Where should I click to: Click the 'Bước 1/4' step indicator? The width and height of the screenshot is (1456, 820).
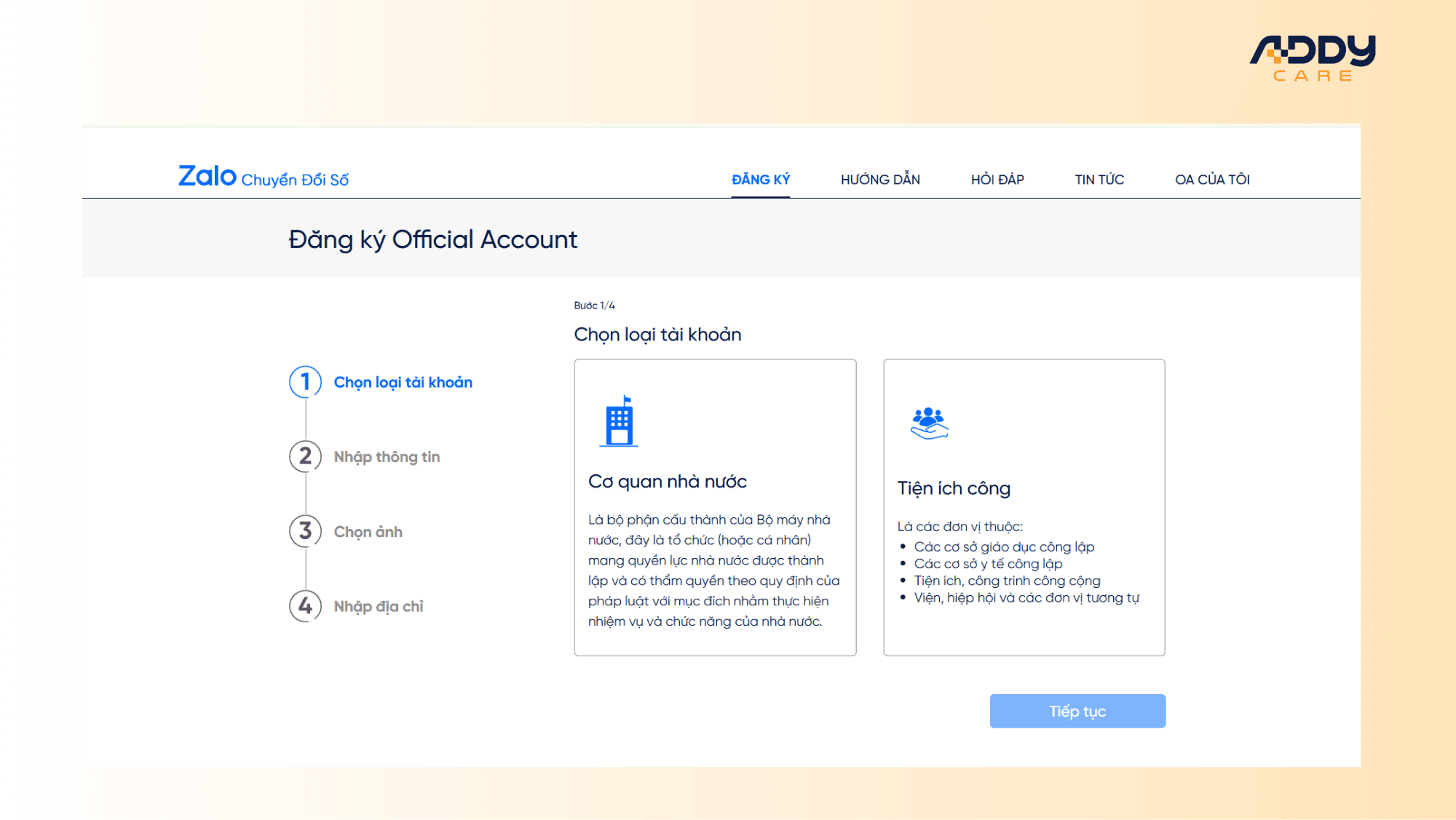pyautogui.click(x=594, y=306)
